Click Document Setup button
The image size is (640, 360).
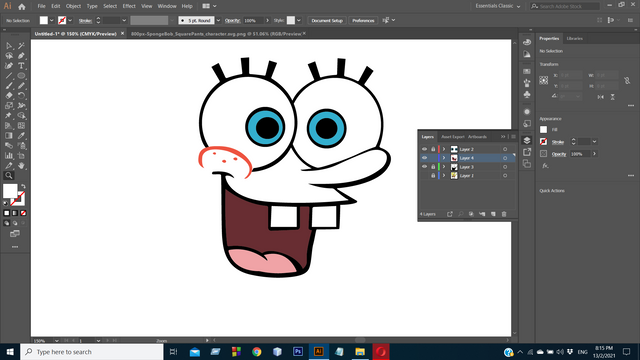[x=327, y=20]
